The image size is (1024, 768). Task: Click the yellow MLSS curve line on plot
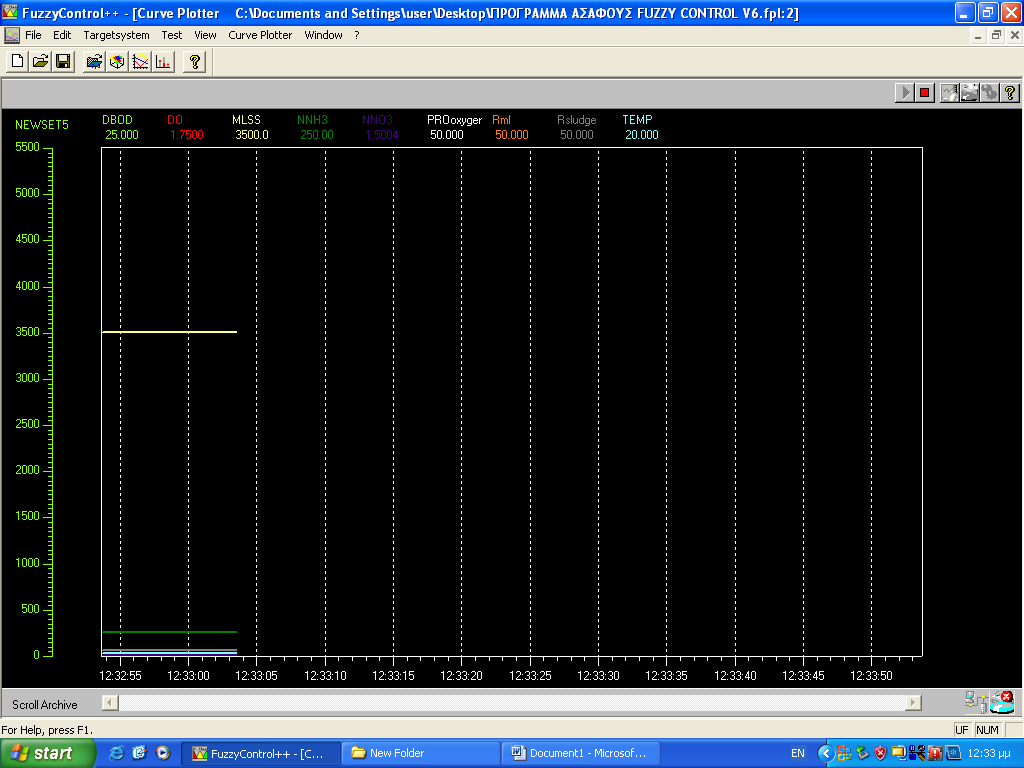pyautogui.click(x=169, y=332)
